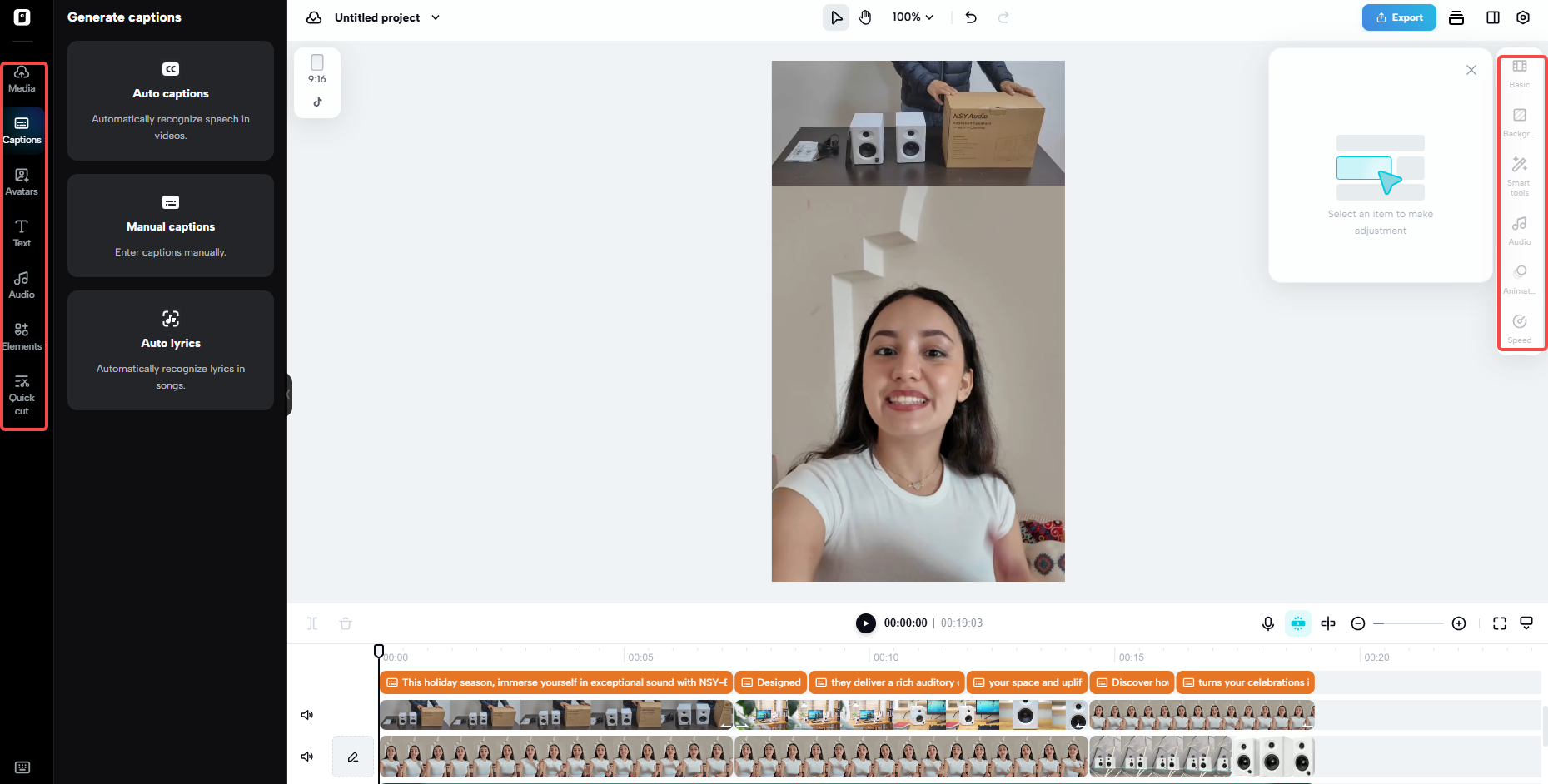Disable the magnetic timeline snapping toggle
The image size is (1548, 784).
coord(1297,623)
